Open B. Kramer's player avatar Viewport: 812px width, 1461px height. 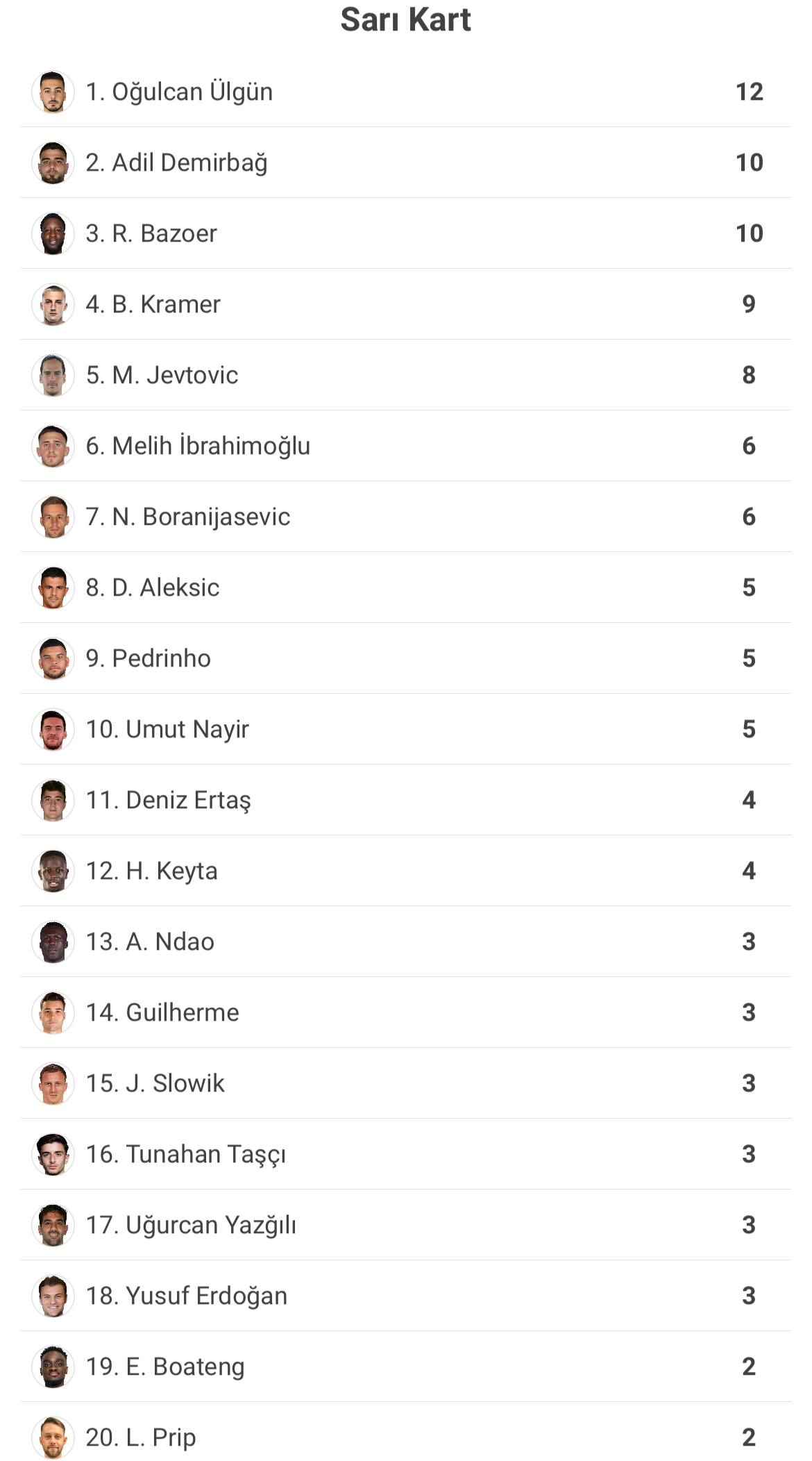point(53,304)
